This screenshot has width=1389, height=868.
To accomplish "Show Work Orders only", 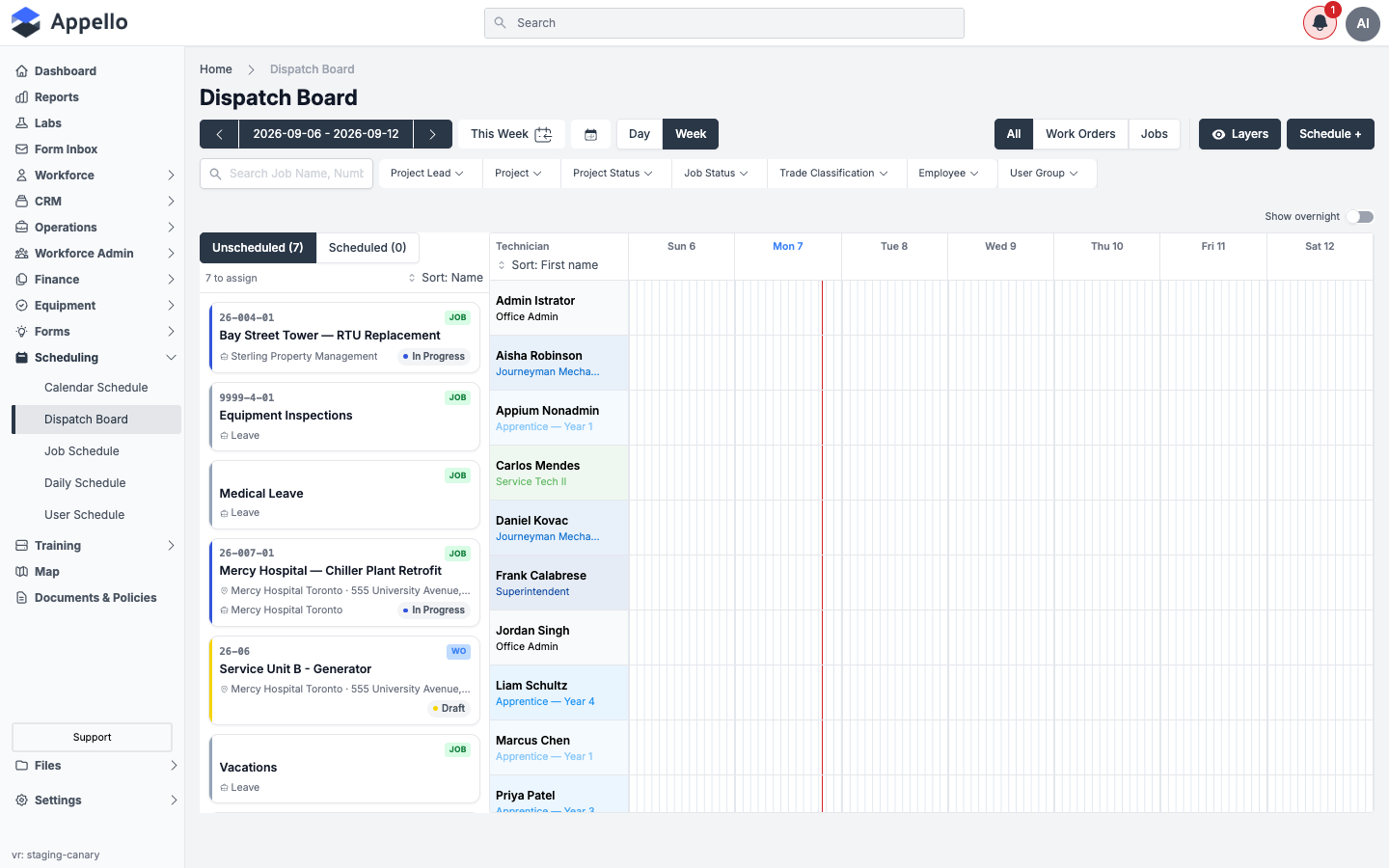I will [1080, 134].
